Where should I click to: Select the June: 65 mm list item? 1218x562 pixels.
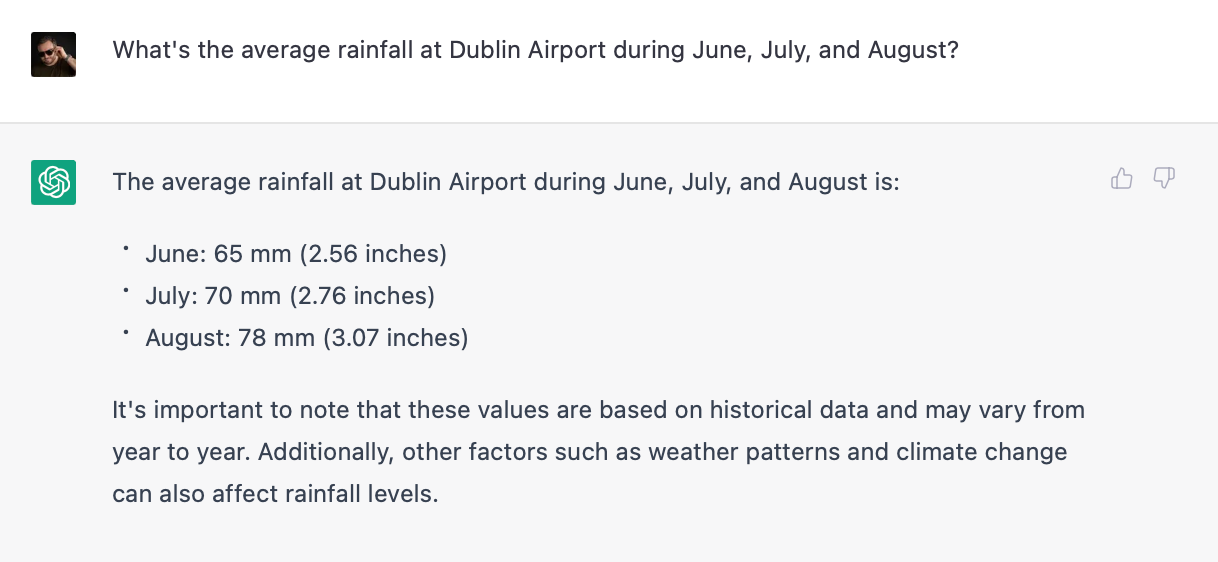pyautogui.click(x=296, y=254)
